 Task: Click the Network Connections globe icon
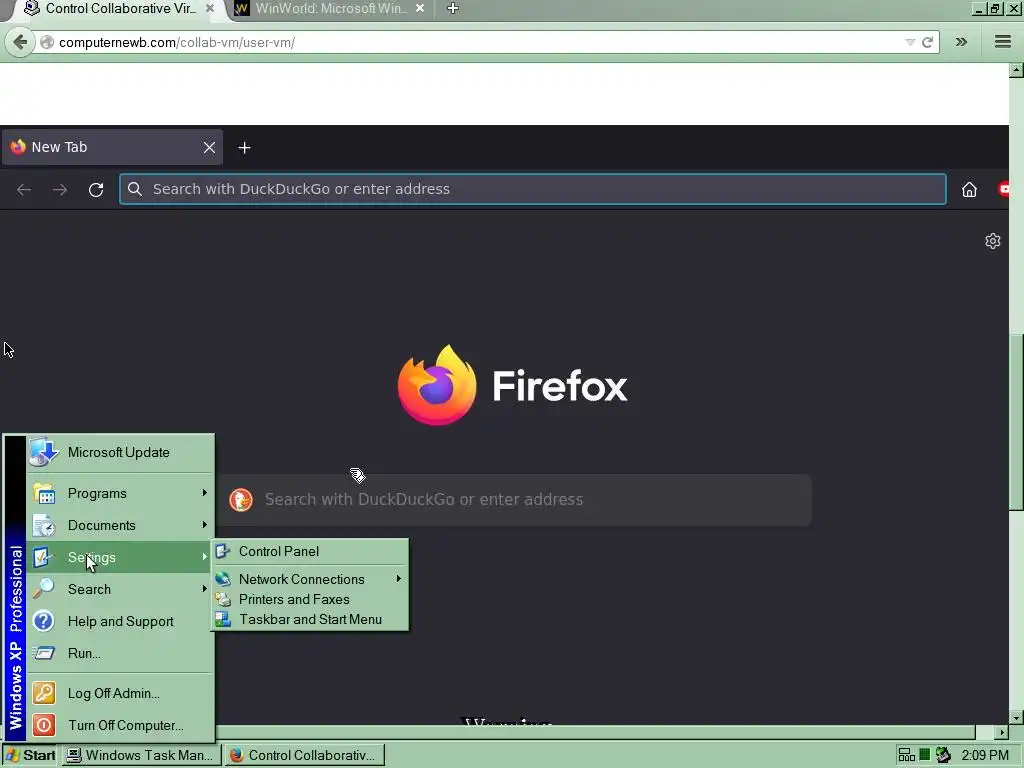(x=223, y=579)
